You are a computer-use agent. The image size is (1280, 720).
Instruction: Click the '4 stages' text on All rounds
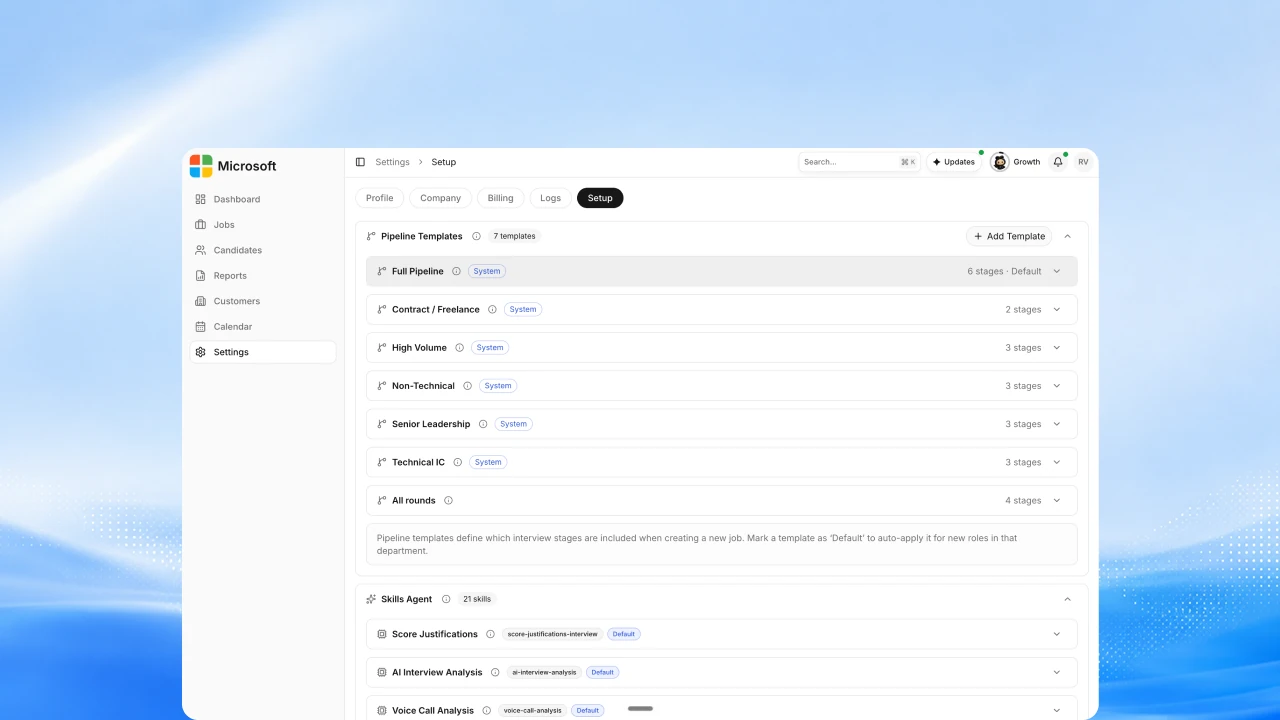(x=1023, y=501)
